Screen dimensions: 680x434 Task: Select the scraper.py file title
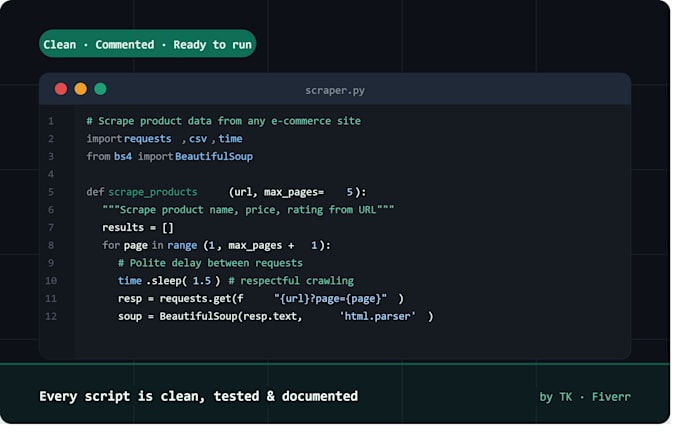point(335,91)
